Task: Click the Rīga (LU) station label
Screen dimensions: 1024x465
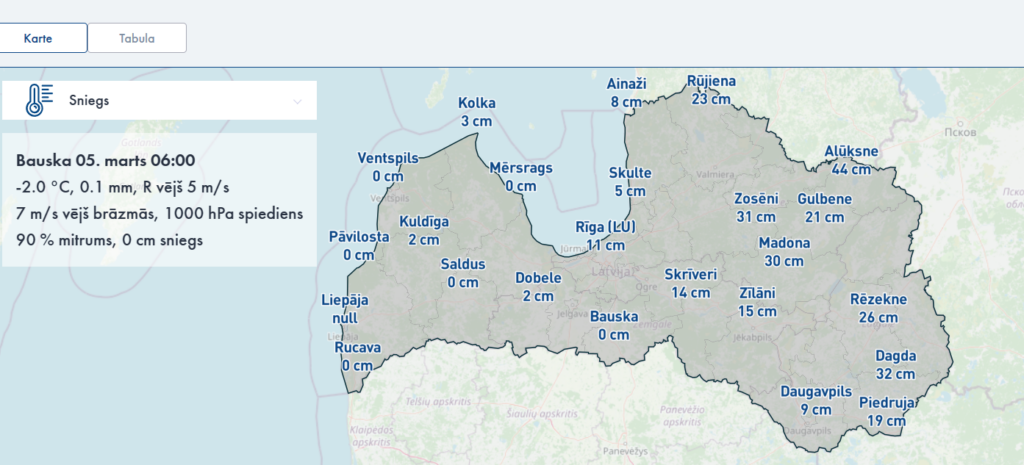Action: coord(606,235)
